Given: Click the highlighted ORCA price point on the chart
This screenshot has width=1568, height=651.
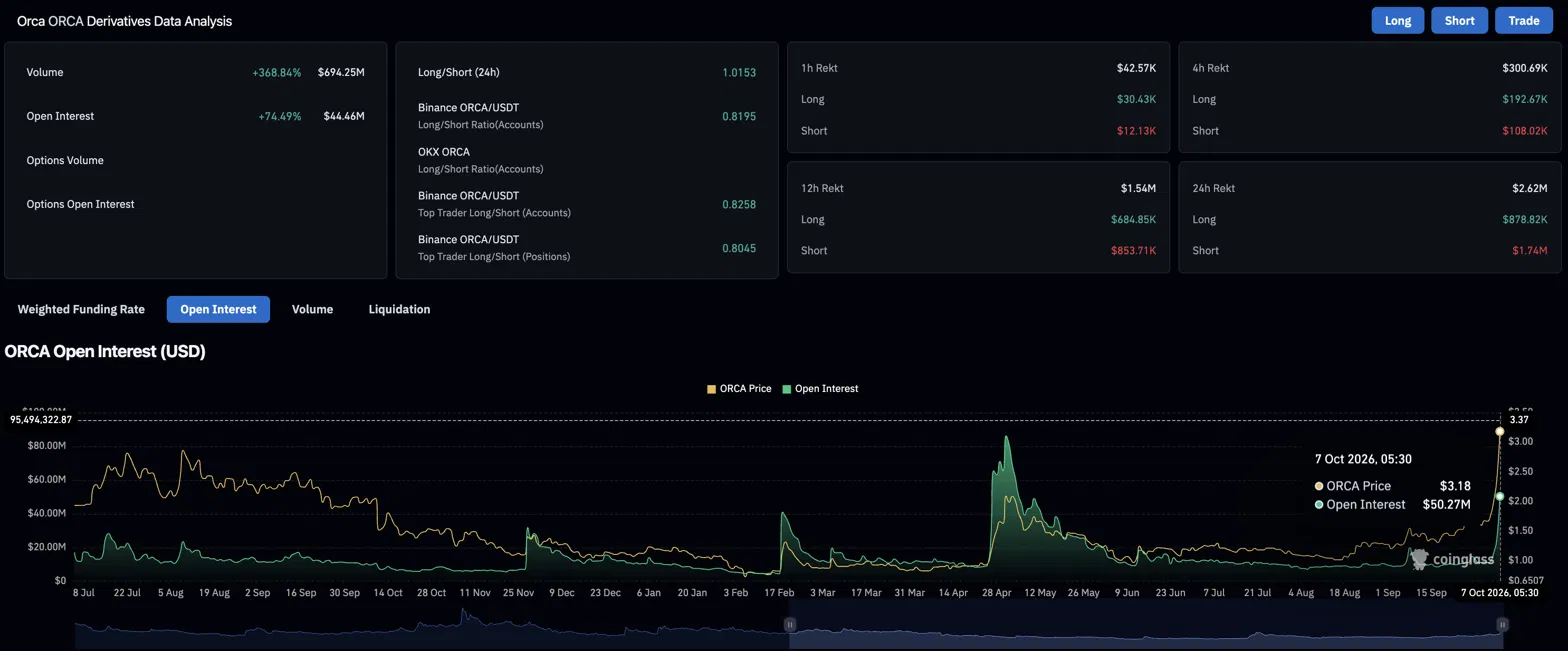Looking at the screenshot, I should [x=1499, y=431].
